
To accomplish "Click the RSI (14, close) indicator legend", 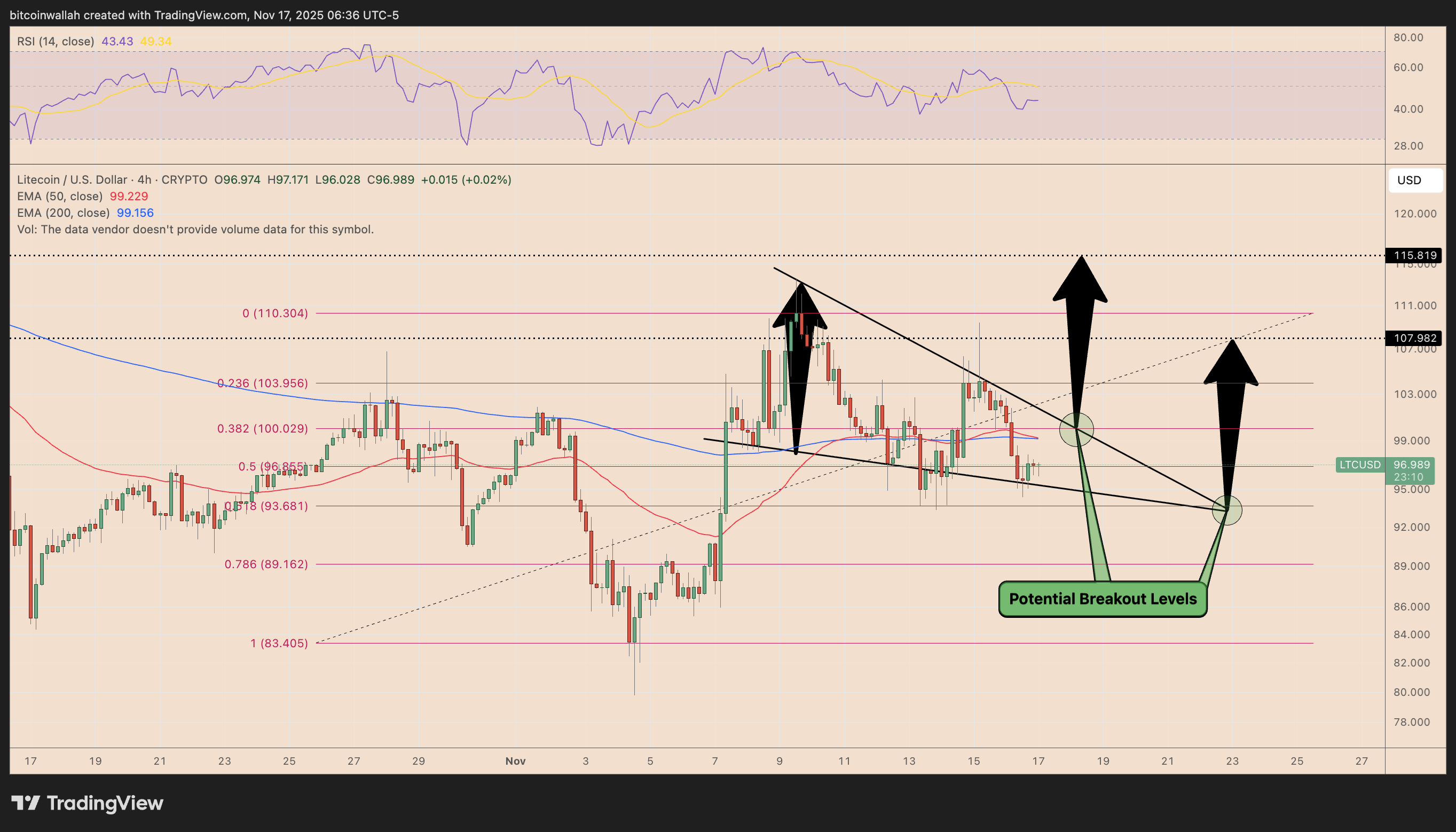I will (56, 41).
